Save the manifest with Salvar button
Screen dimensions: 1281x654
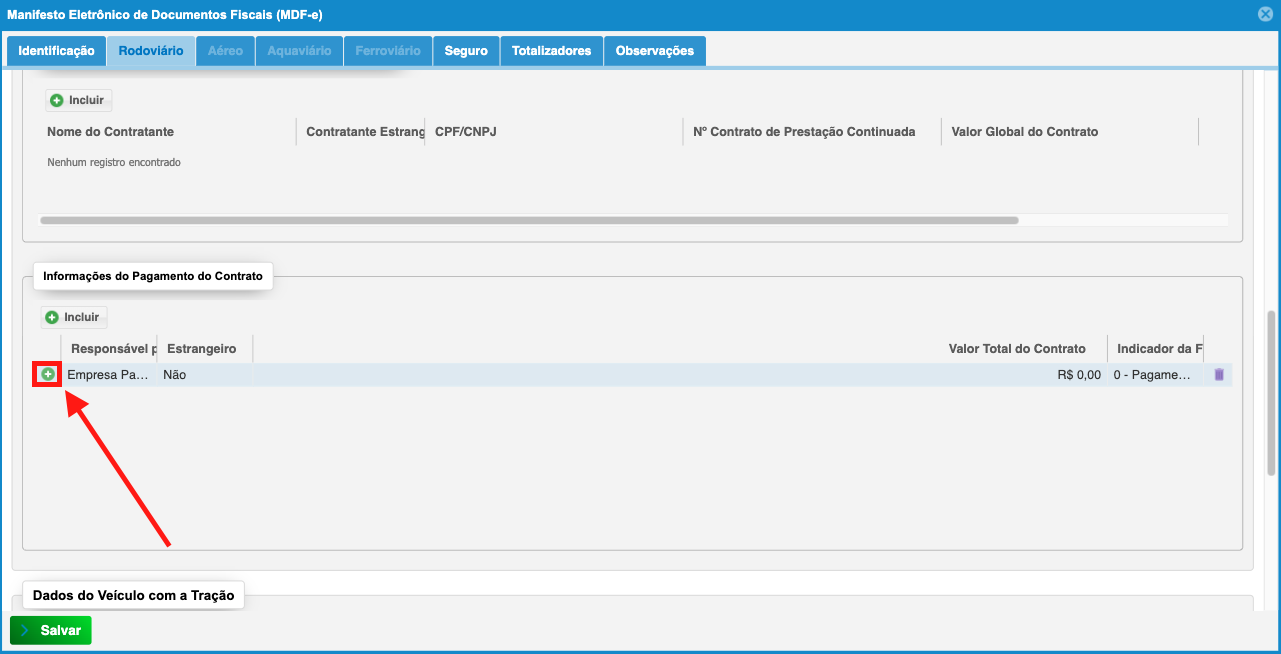51,631
